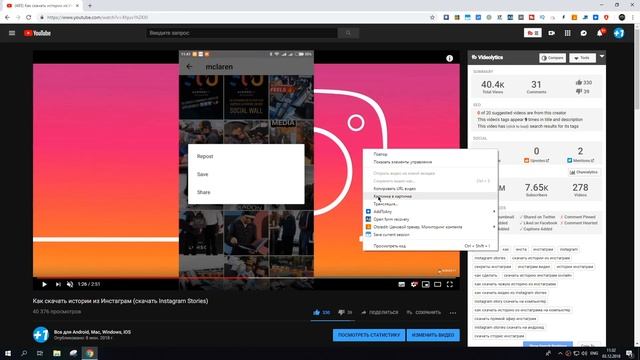640x360 pixels.
Task: Click the instagram stories tag chip
Action: [x=490, y=258]
